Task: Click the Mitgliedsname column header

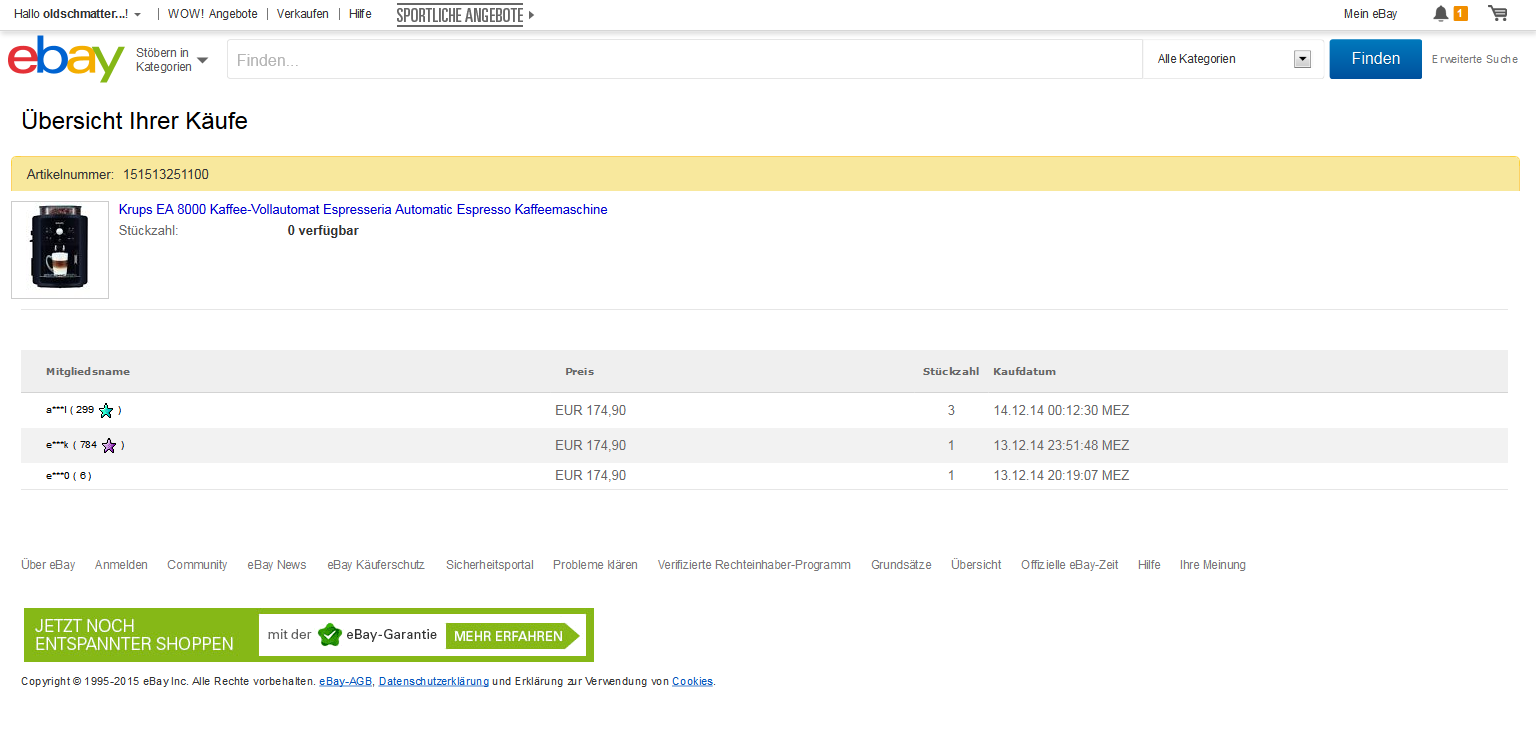Action: coord(88,372)
